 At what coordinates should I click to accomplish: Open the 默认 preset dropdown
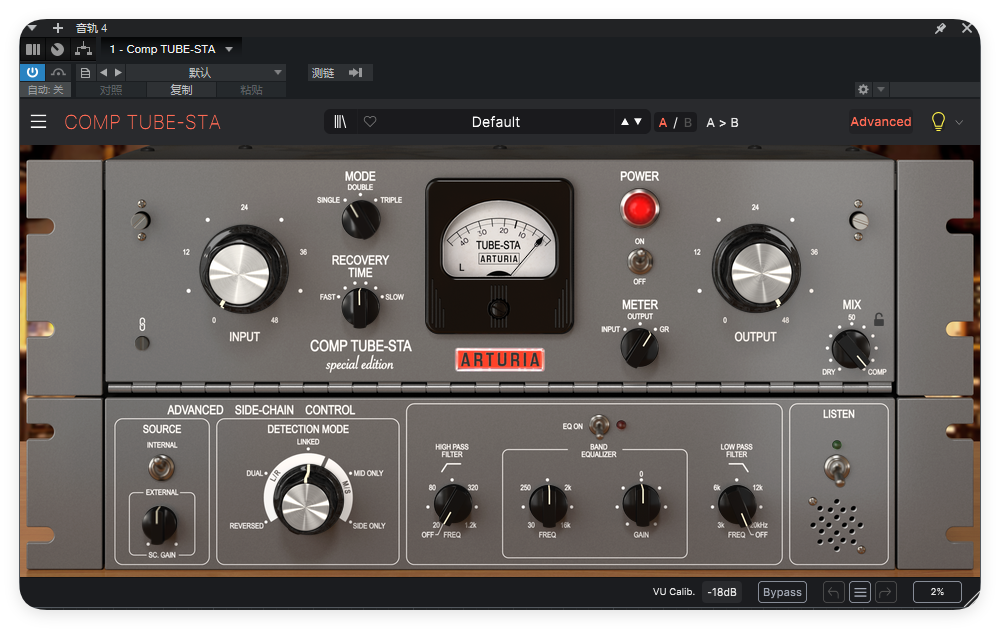(205, 73)
